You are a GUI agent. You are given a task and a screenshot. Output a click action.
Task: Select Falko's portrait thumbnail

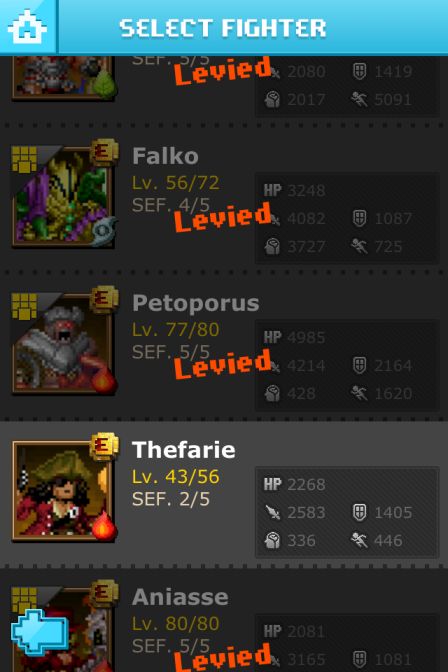click(x=63, y=197)
